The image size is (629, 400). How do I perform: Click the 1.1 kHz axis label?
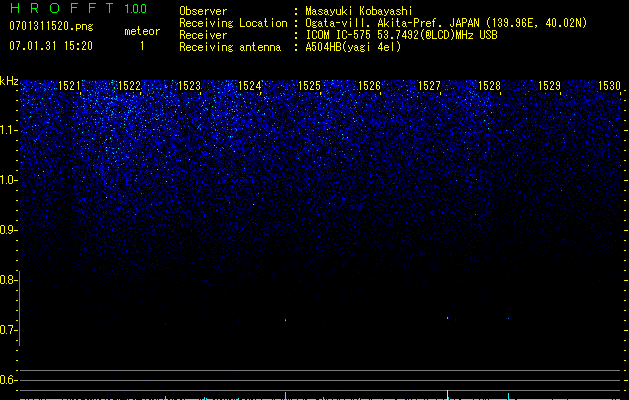click(8, 130)
